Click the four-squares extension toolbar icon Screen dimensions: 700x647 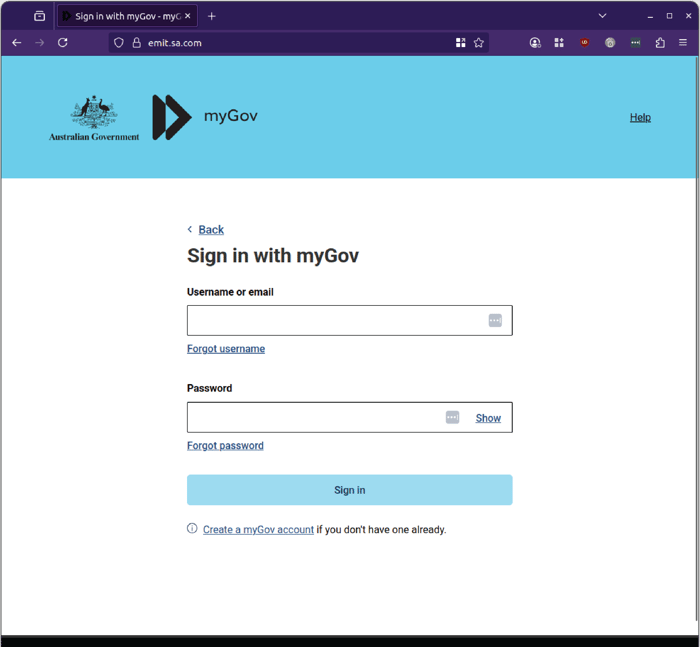pos(559,43)
